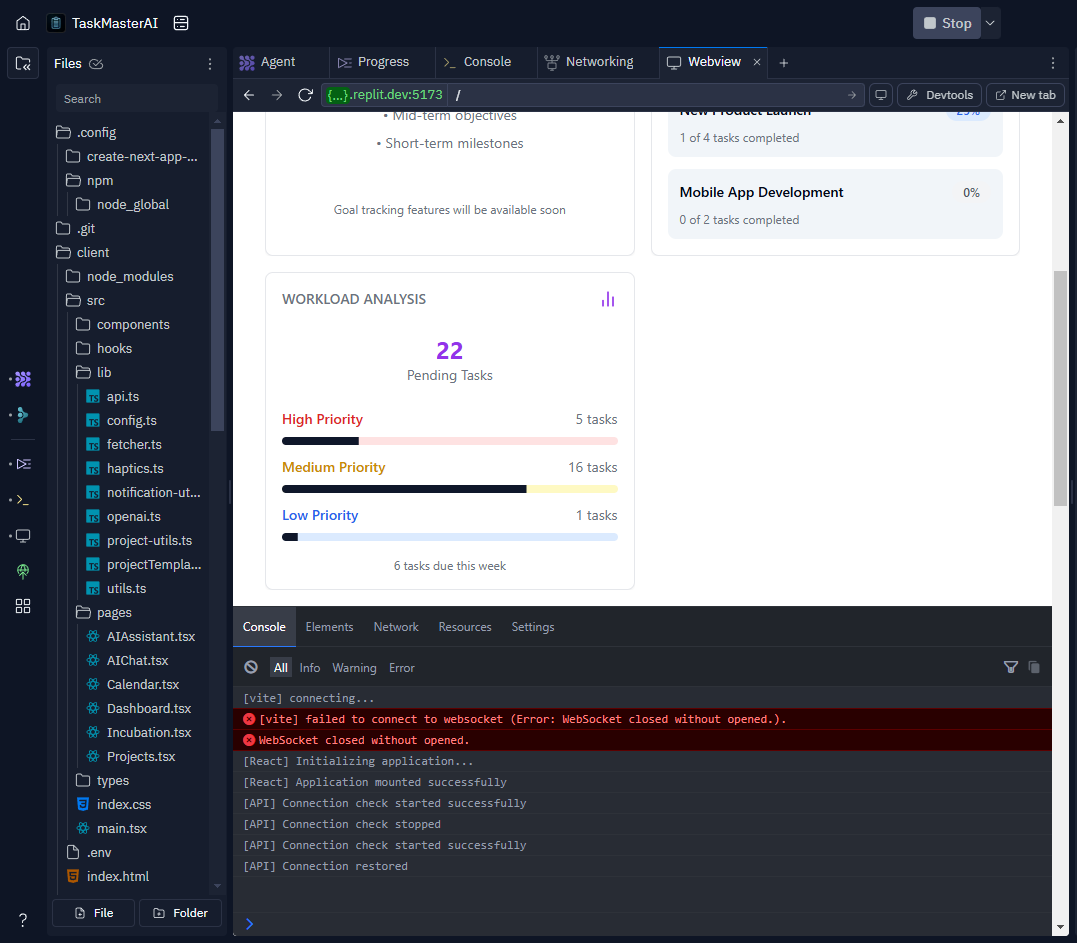Clear the devtools console log
The width and height of the screenshot is (1077, 943).
(x=251, y=668)
